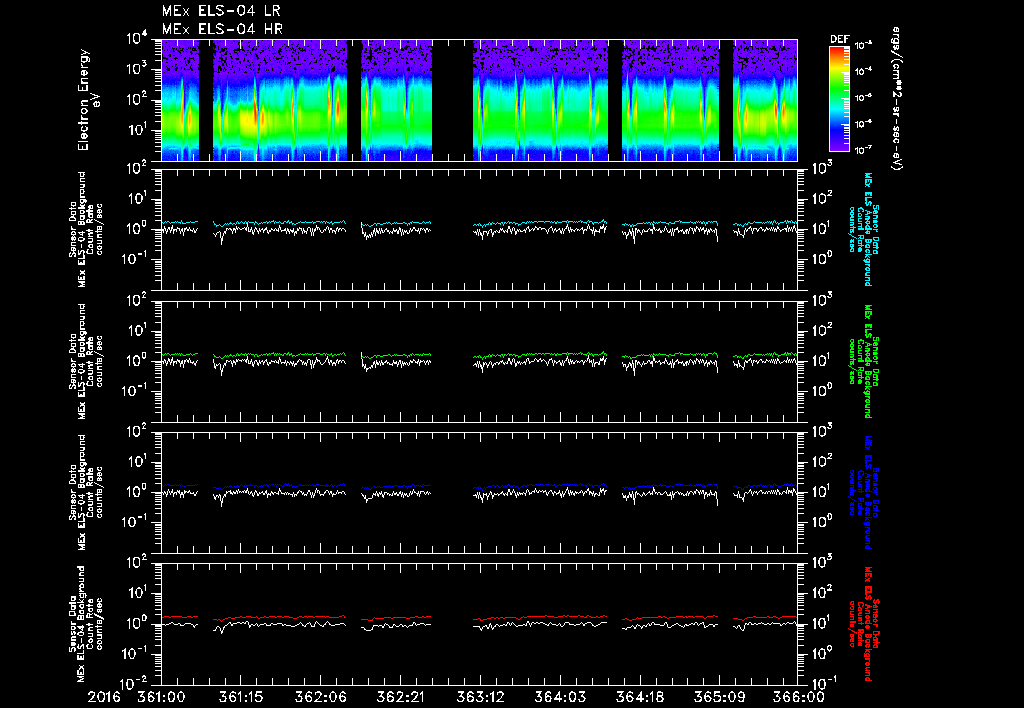
Task: Click the "363:12" time tick label
Action: (480, 697)
